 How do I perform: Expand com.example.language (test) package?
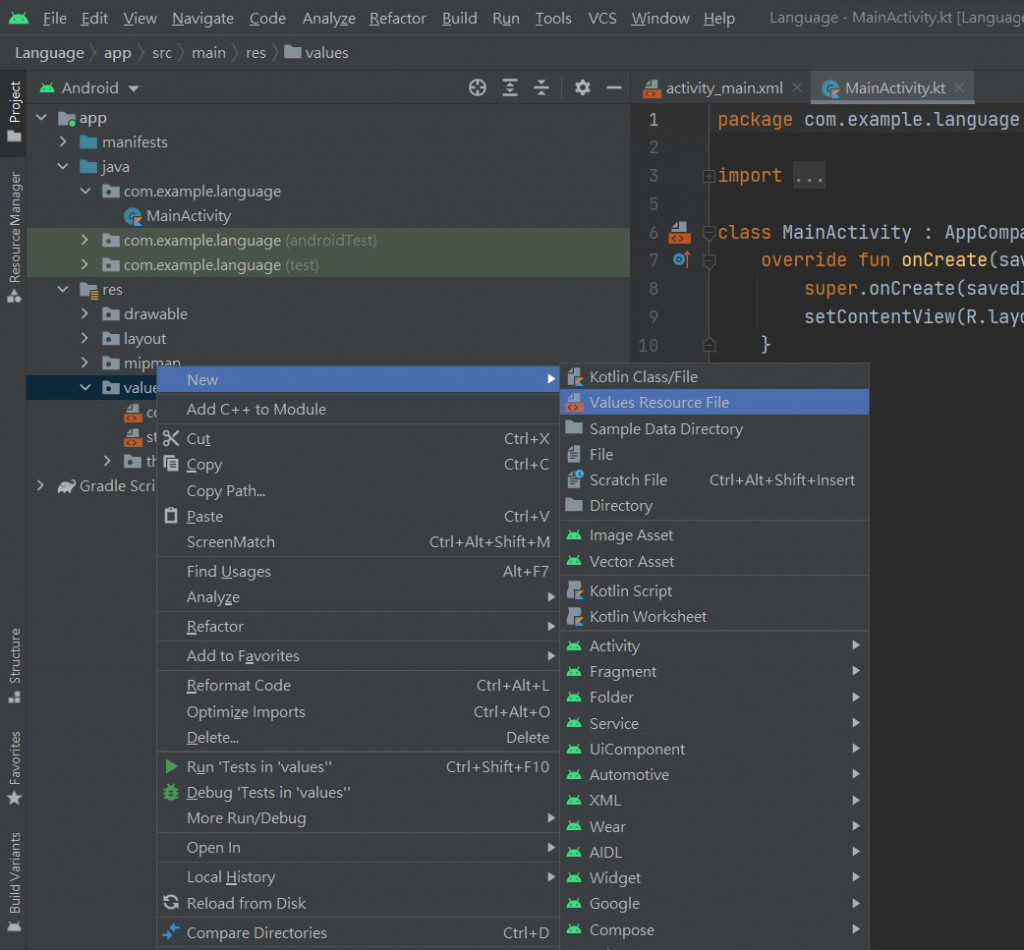point(85,264)
